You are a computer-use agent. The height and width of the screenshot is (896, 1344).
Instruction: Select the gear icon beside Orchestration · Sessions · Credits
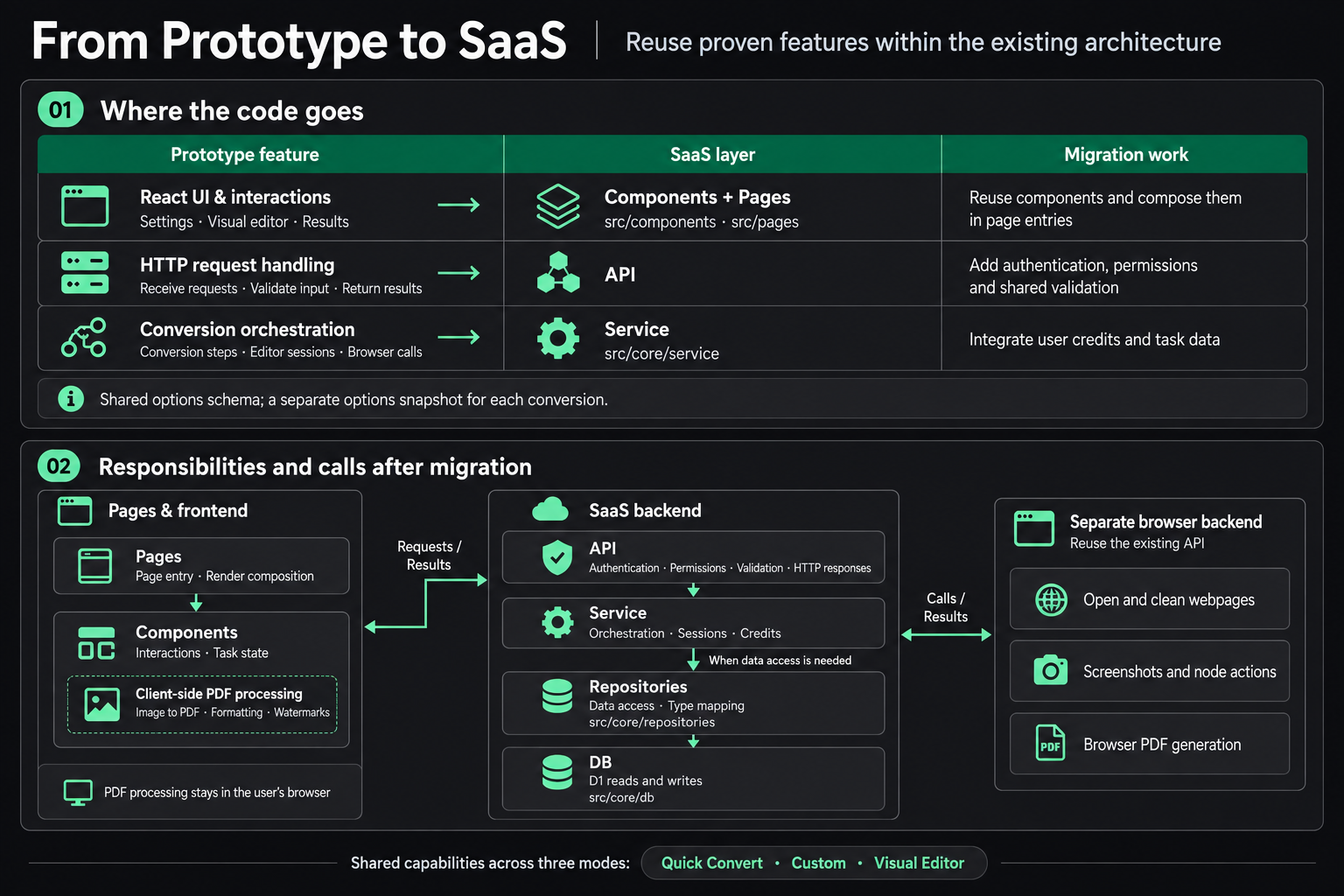pos(557,622)
